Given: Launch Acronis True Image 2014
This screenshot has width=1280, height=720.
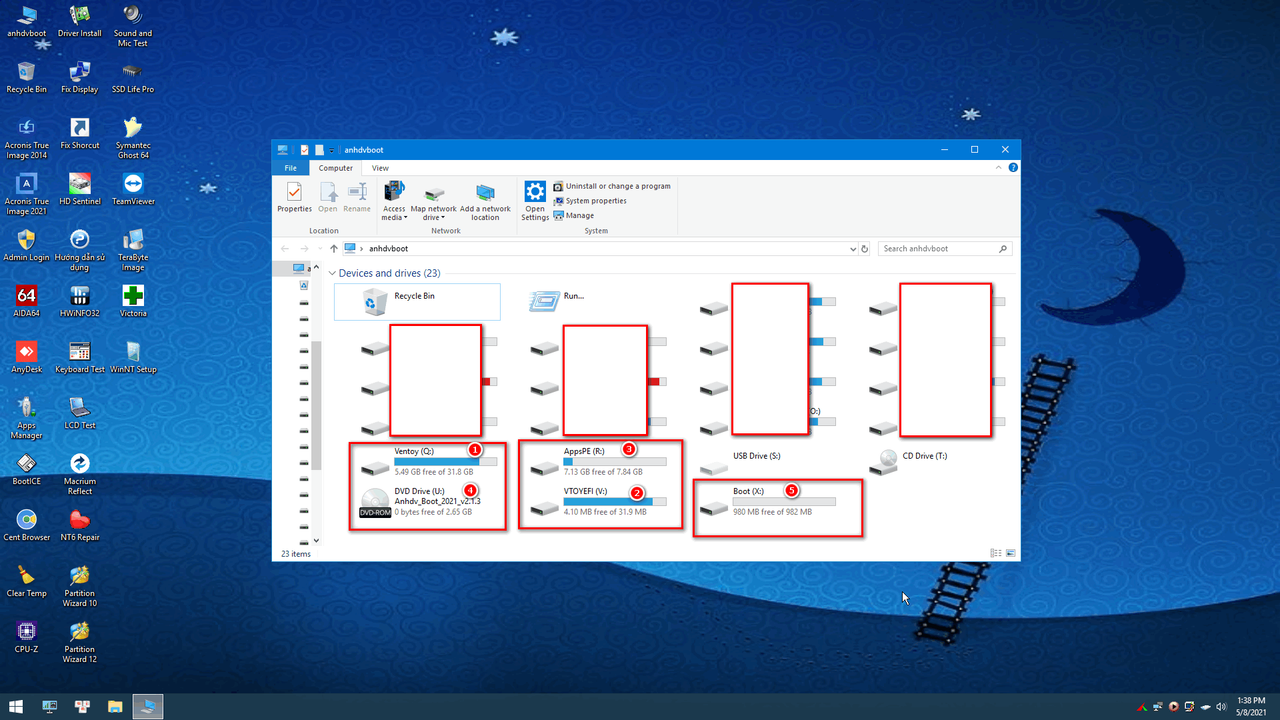Looking at the screenshot, I should coord(26,138).
